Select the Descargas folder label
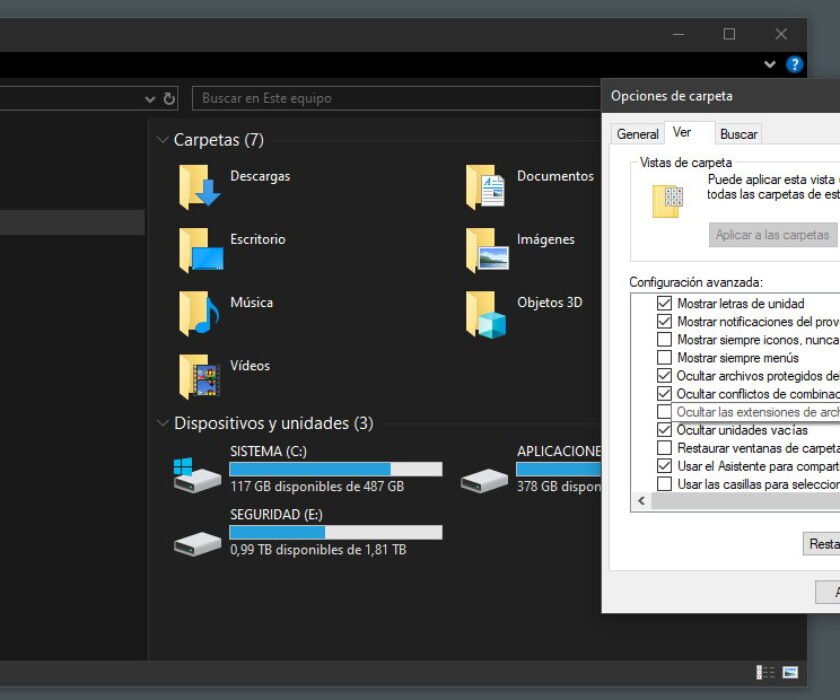 point(260,176)
